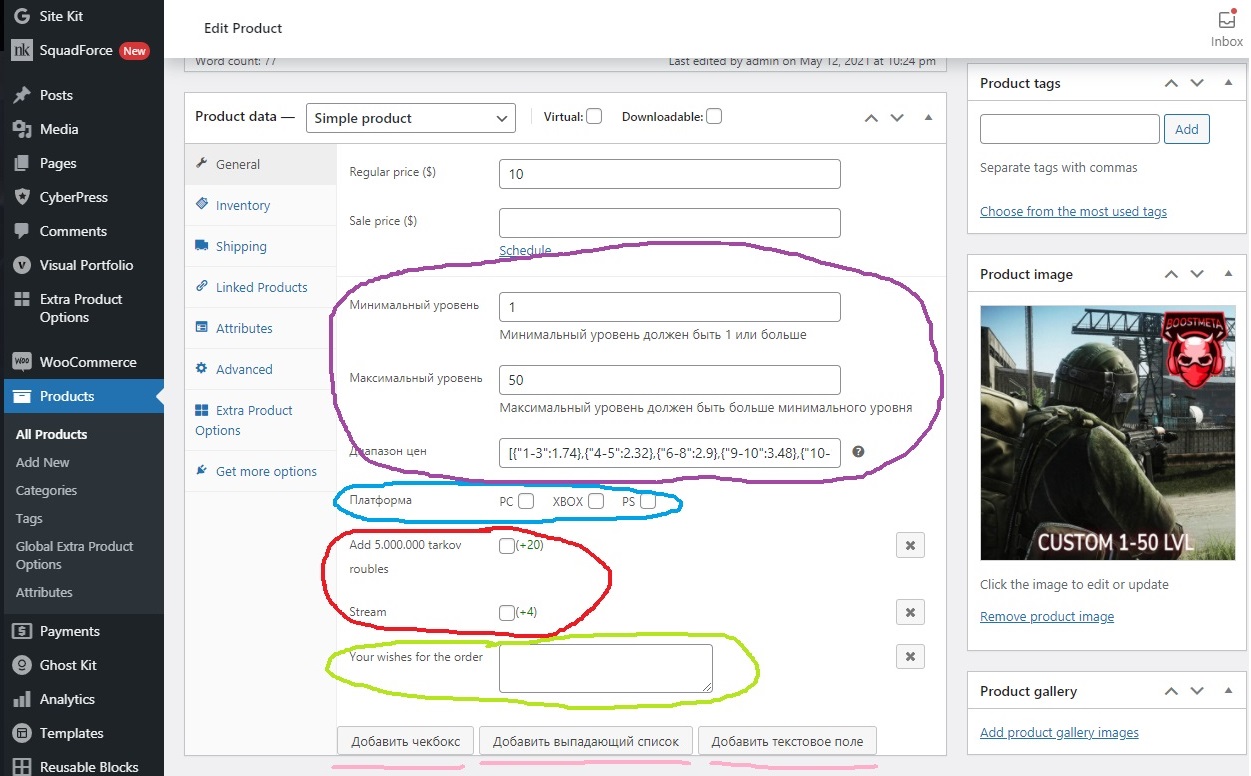This screenshot has width=1251, height=776.
Task: Switch to the Inventory tab
Action: click(243, 205)
